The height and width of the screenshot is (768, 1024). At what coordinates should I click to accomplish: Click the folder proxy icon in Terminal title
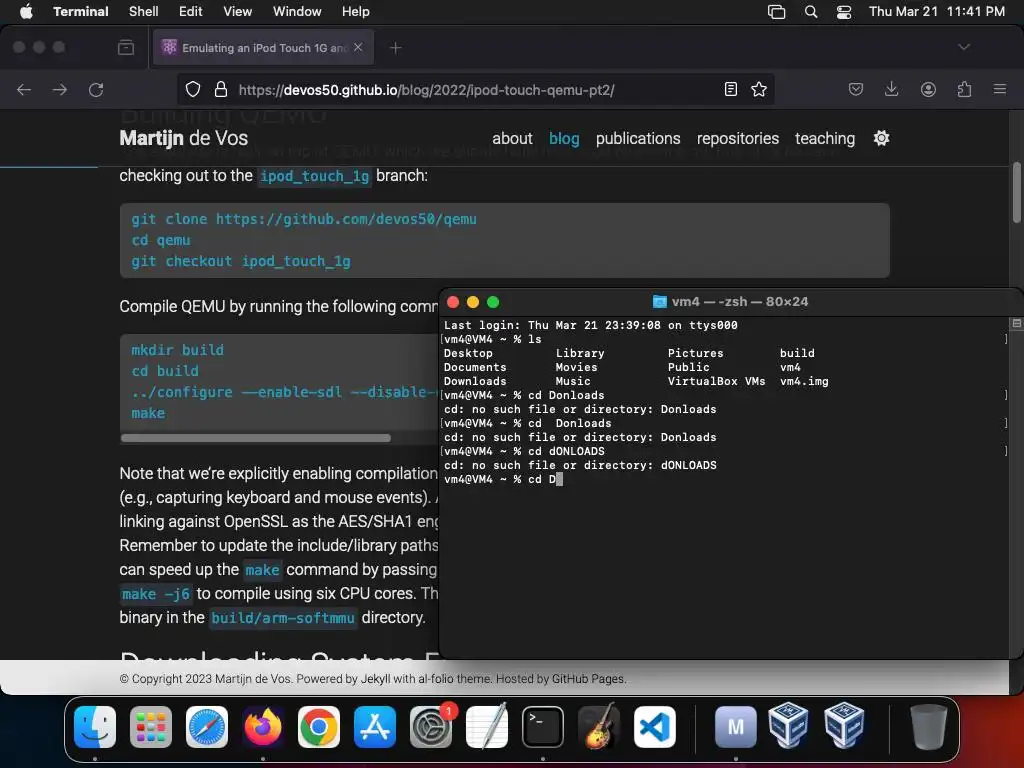tap(660, 302)
